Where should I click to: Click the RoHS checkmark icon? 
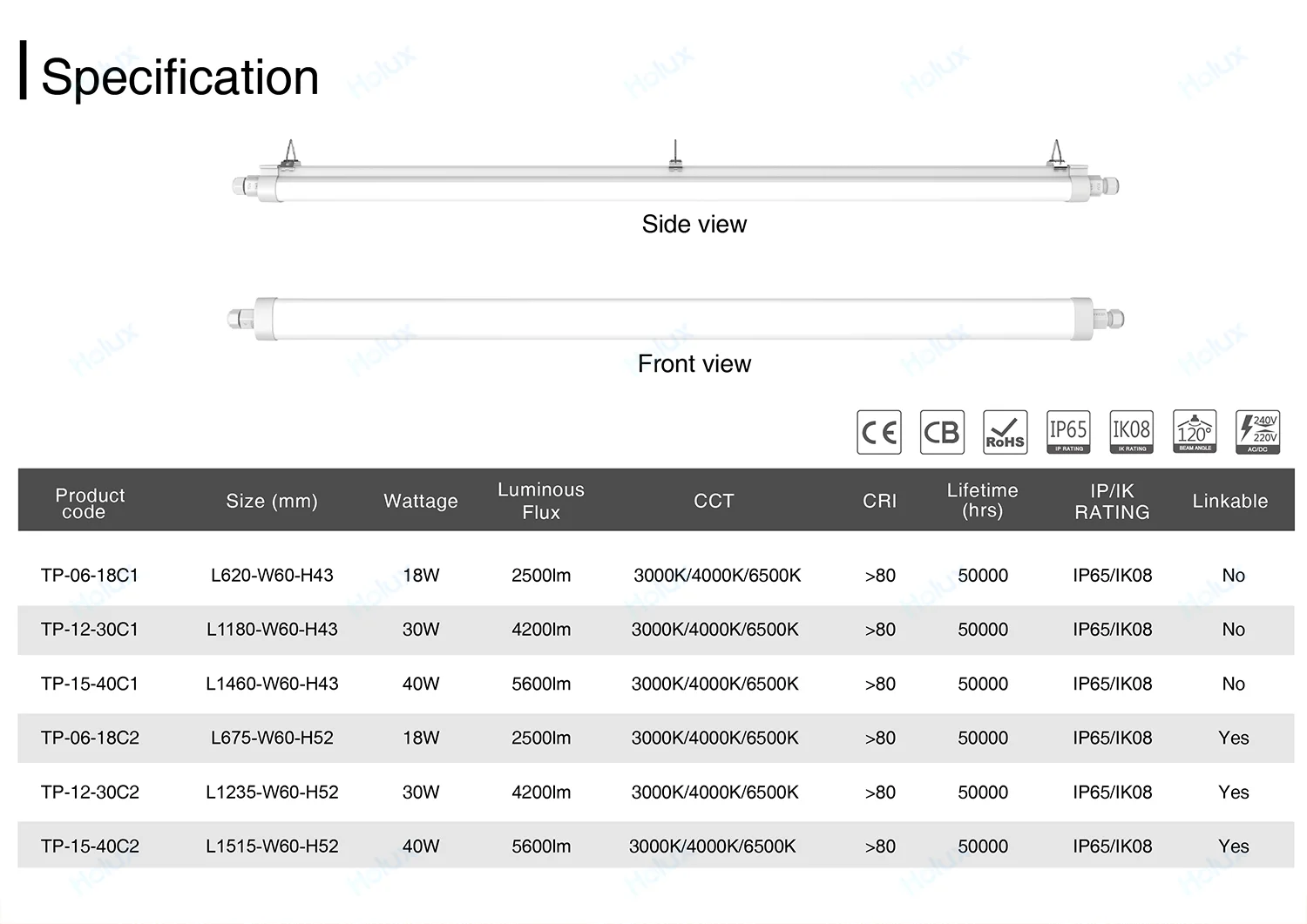(1005, 432)
